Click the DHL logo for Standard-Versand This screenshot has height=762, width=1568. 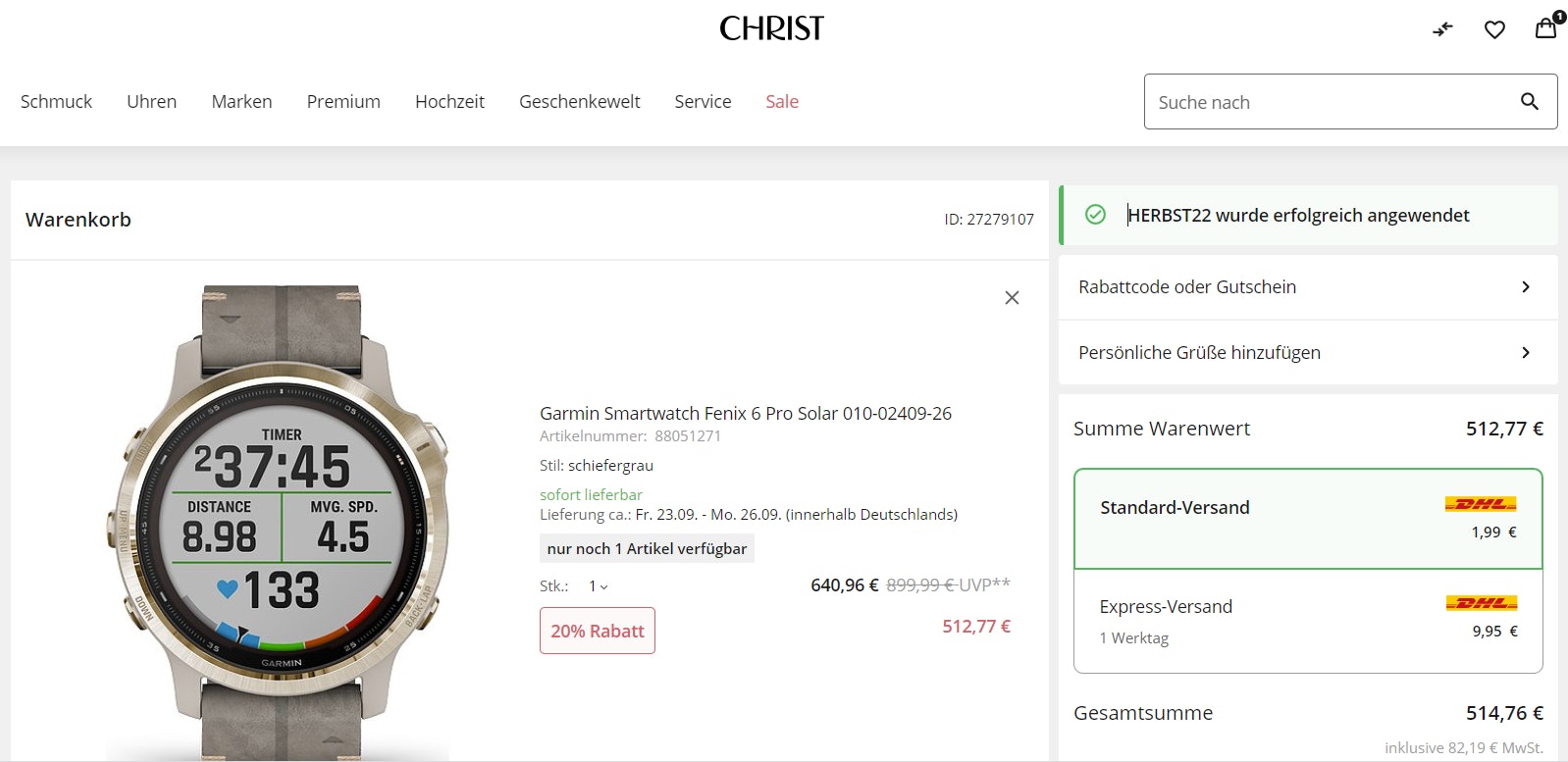(1481, 504)
